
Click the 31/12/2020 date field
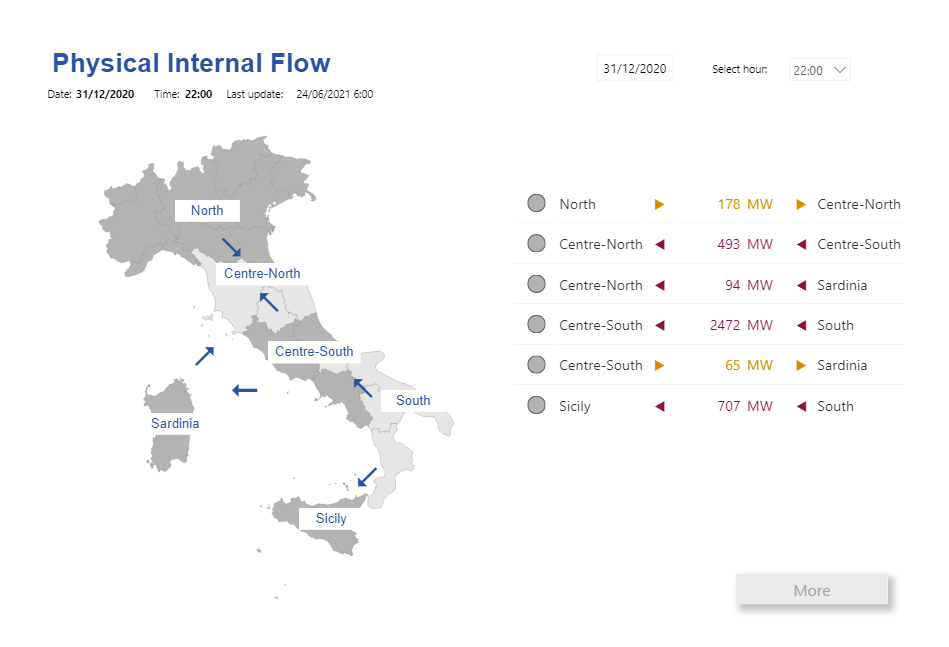tap(634, 68)
